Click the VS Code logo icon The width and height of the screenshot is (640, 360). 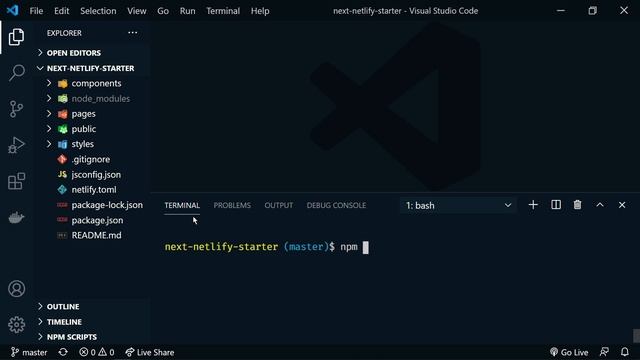pos(13,10)
